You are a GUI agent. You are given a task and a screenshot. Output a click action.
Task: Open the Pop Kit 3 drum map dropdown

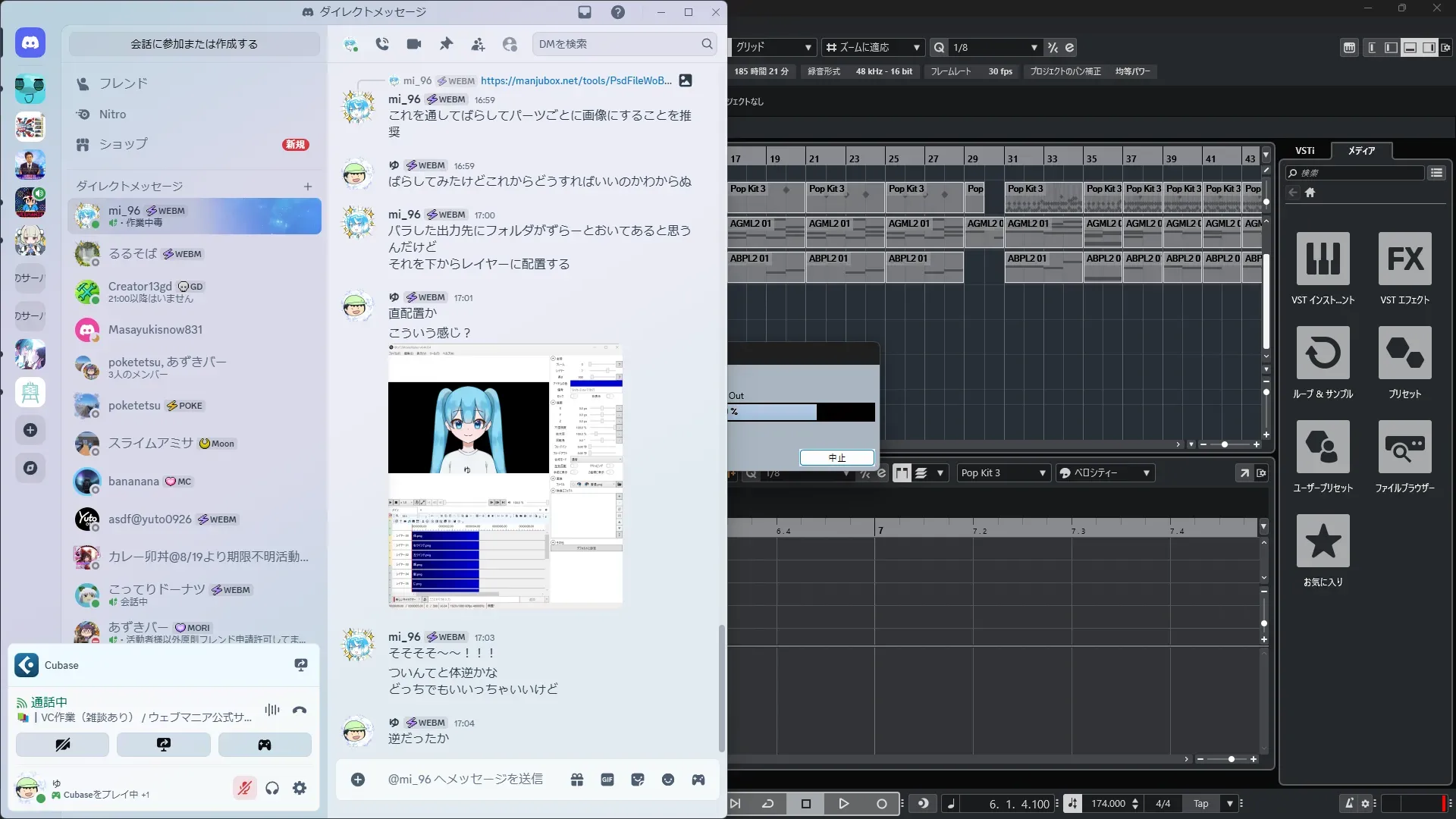click(x=1003, y=472)
